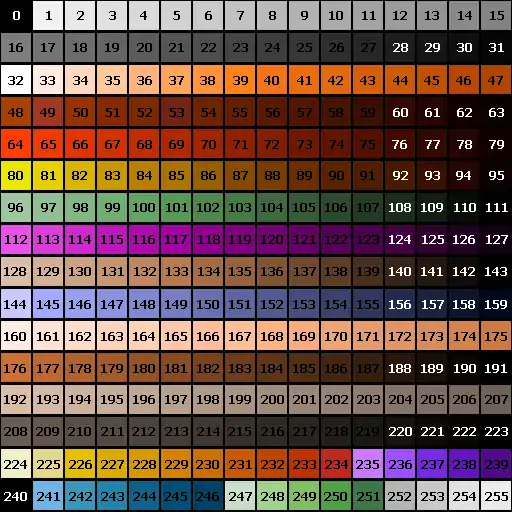This screenshot has width=512, height=512.
Task: Choose the dark gray swatch 16
Action: [16, 47]
